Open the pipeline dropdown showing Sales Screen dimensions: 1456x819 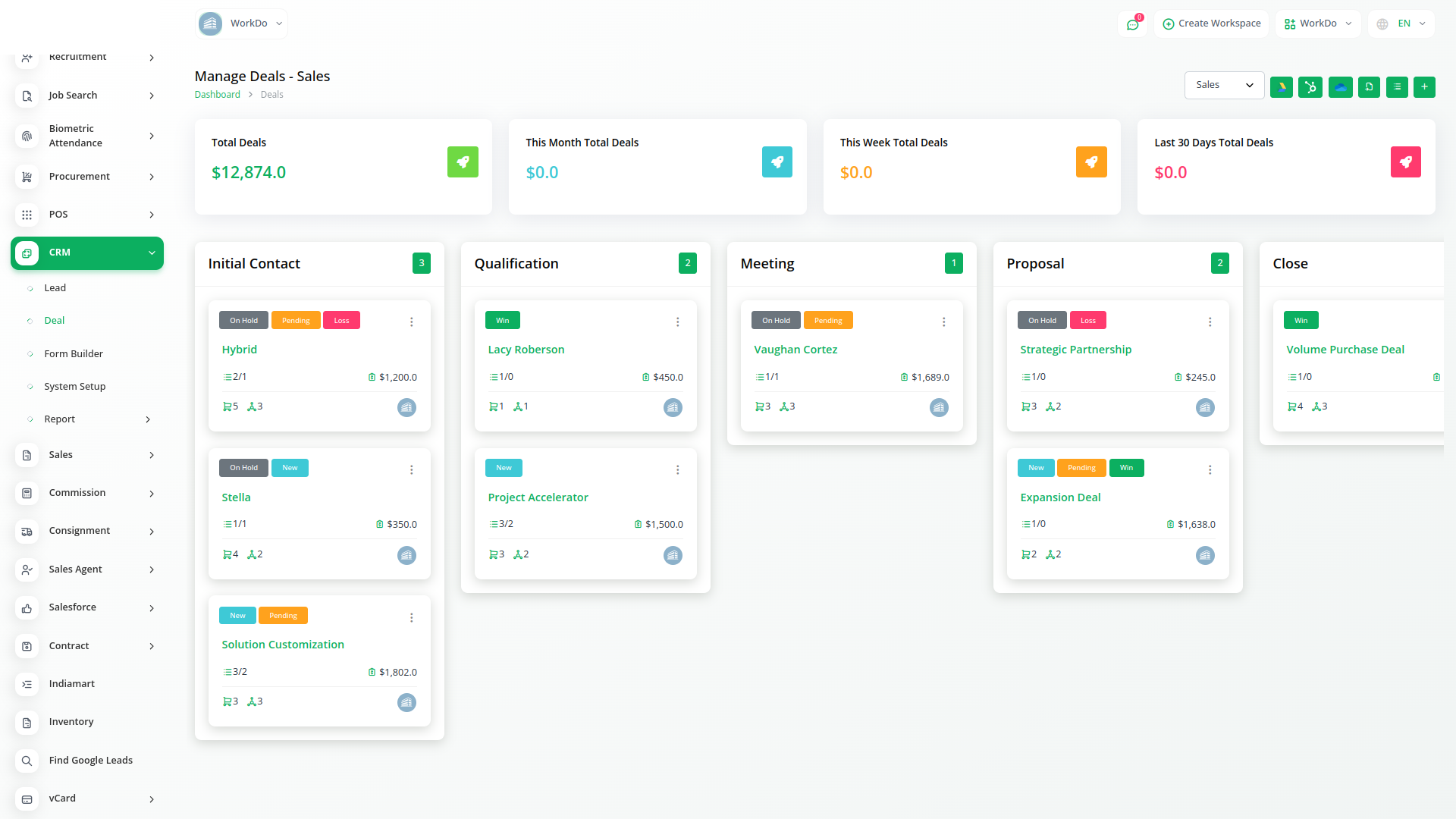(1224, 85)
